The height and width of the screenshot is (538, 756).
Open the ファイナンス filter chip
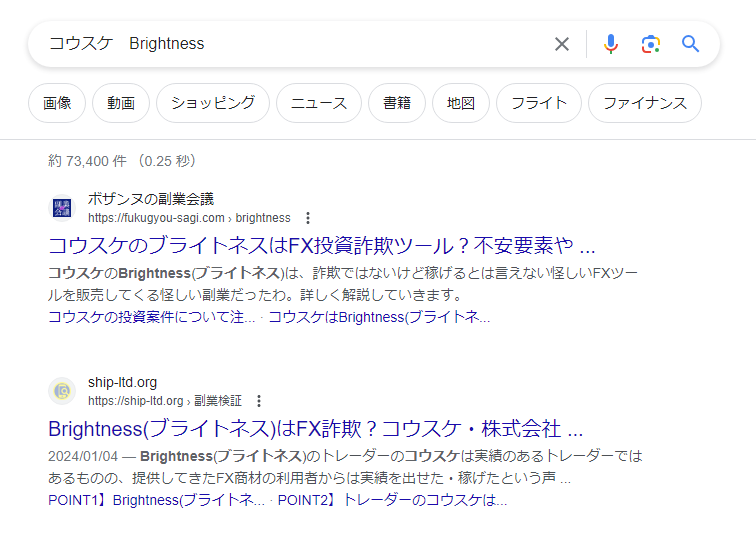(645, 103)
